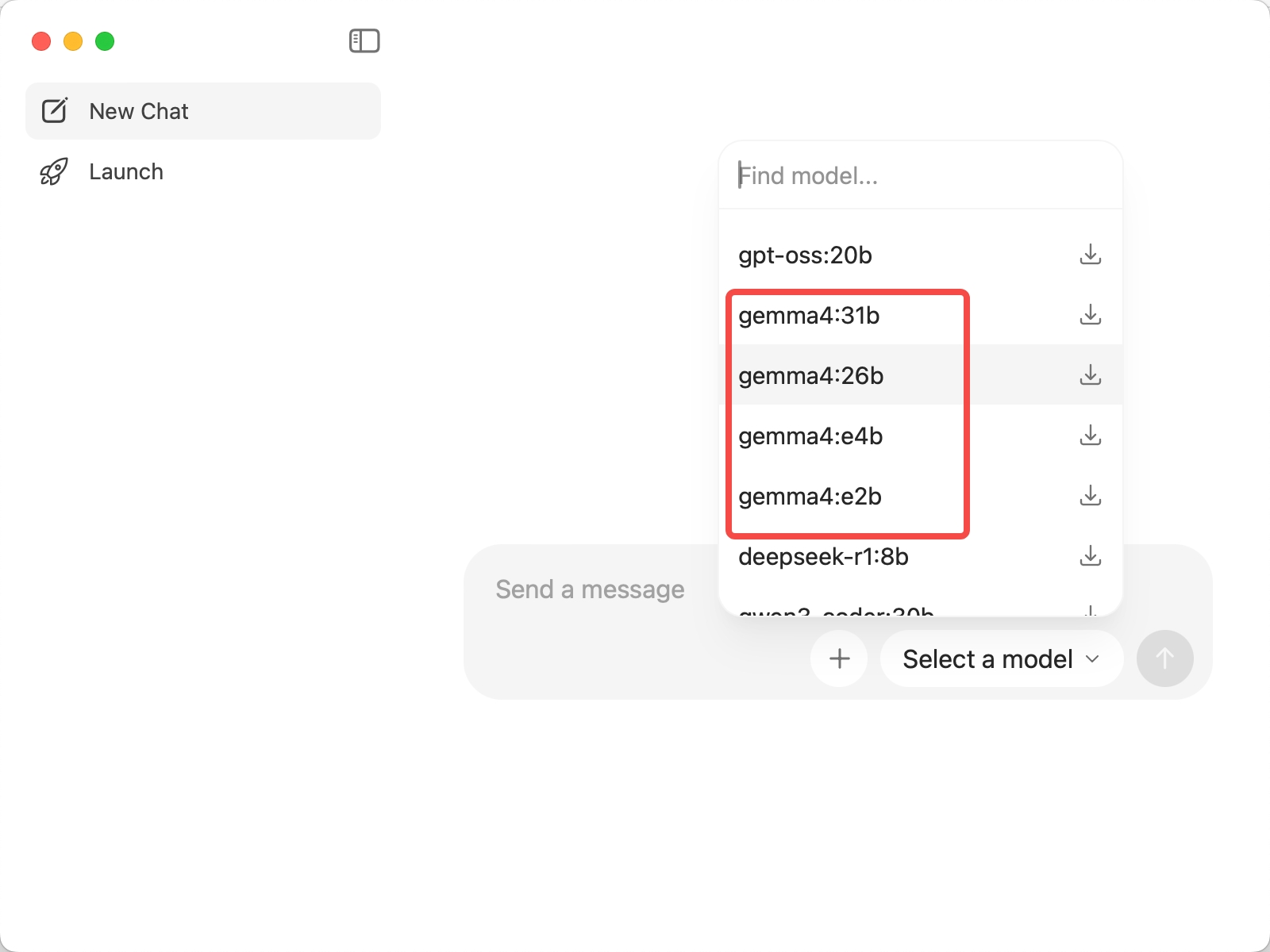Click the Send a message text box
The width and height of the screenshot is (1270, 952).
click(590, 589)
